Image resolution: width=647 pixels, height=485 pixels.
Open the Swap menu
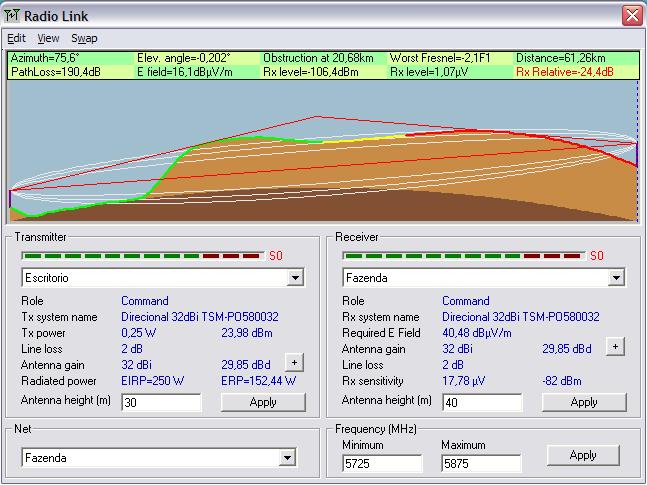tap(84, 38)
